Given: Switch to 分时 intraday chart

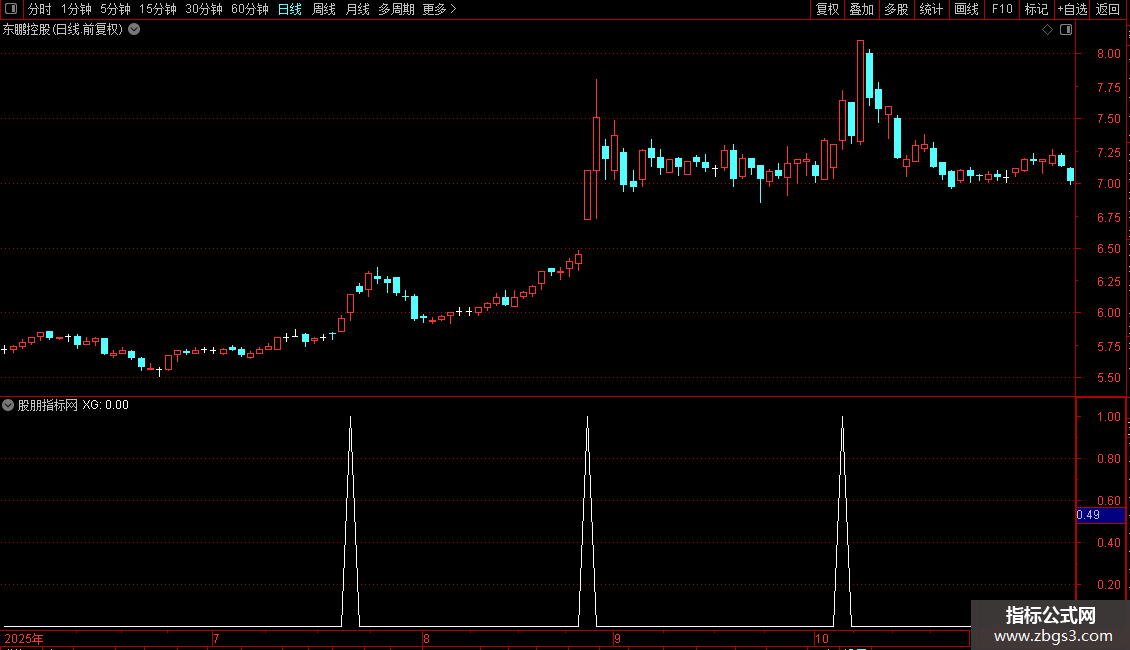Looking at the screenshot, I should coord(40,9).
